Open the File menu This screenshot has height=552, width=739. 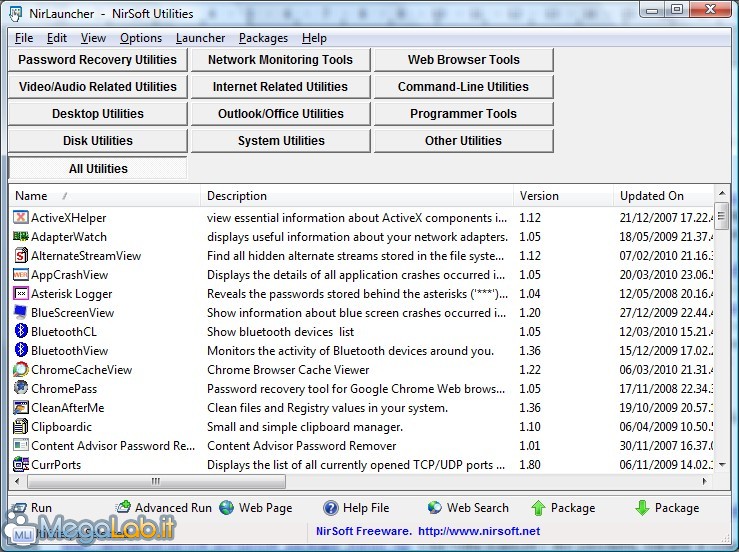24,38
